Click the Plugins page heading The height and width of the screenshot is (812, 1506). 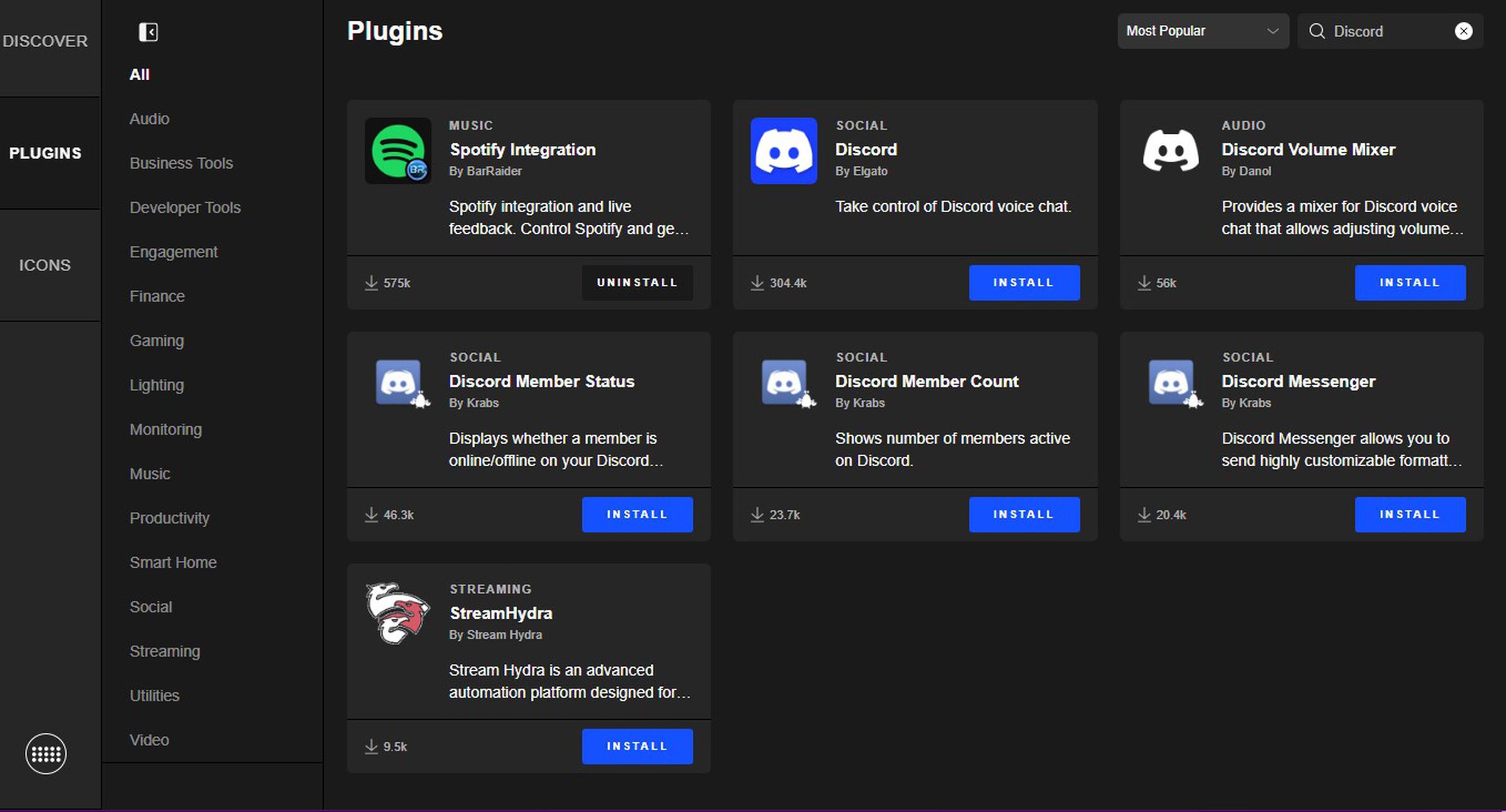coord(395,31)
